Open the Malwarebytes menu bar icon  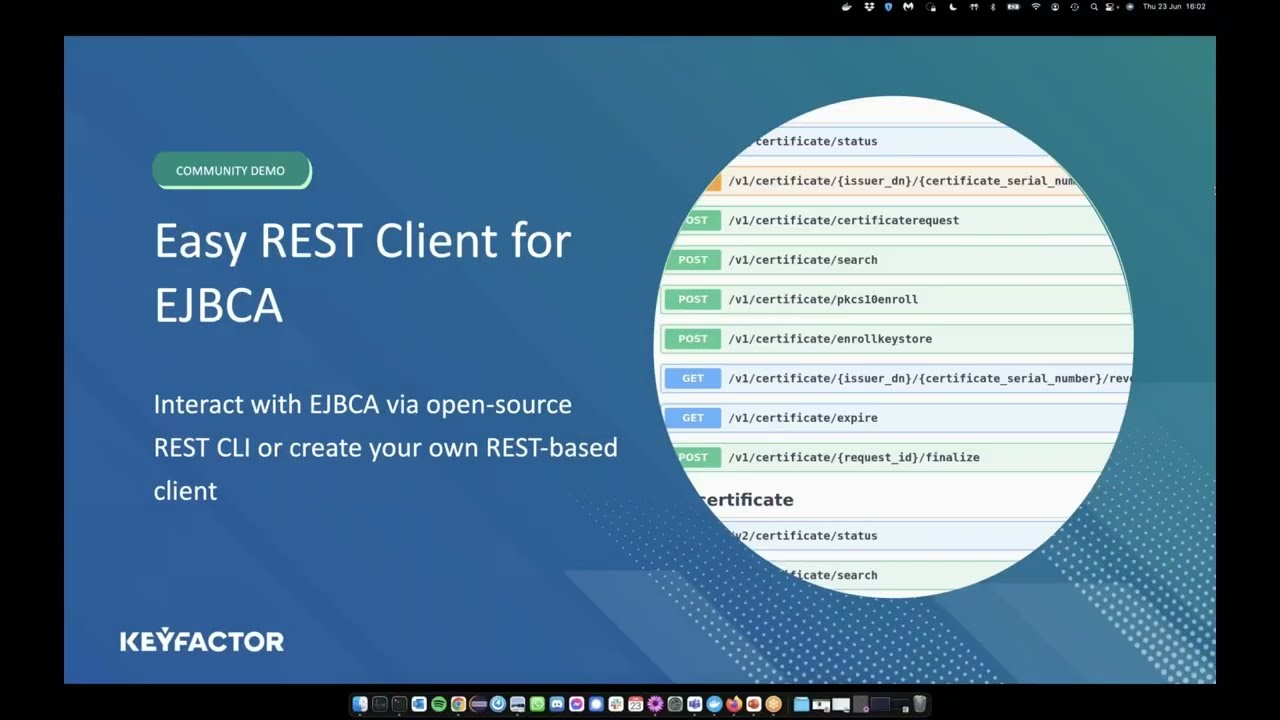(x=909, y=6)
